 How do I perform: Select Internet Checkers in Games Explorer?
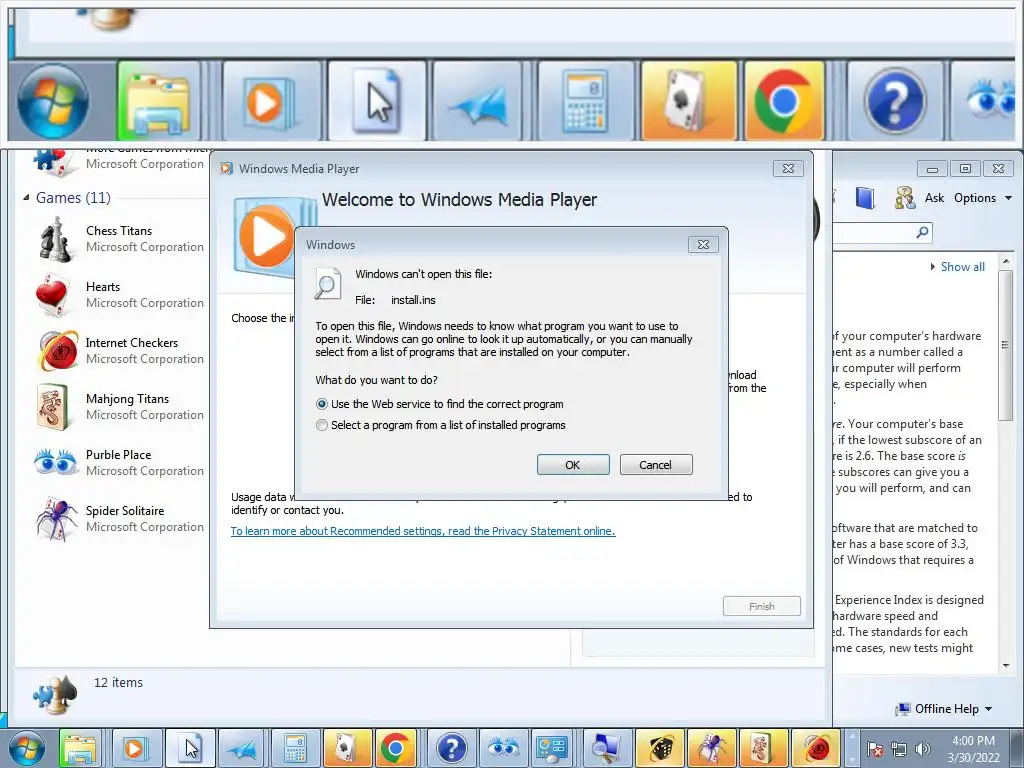click(120, 351)
